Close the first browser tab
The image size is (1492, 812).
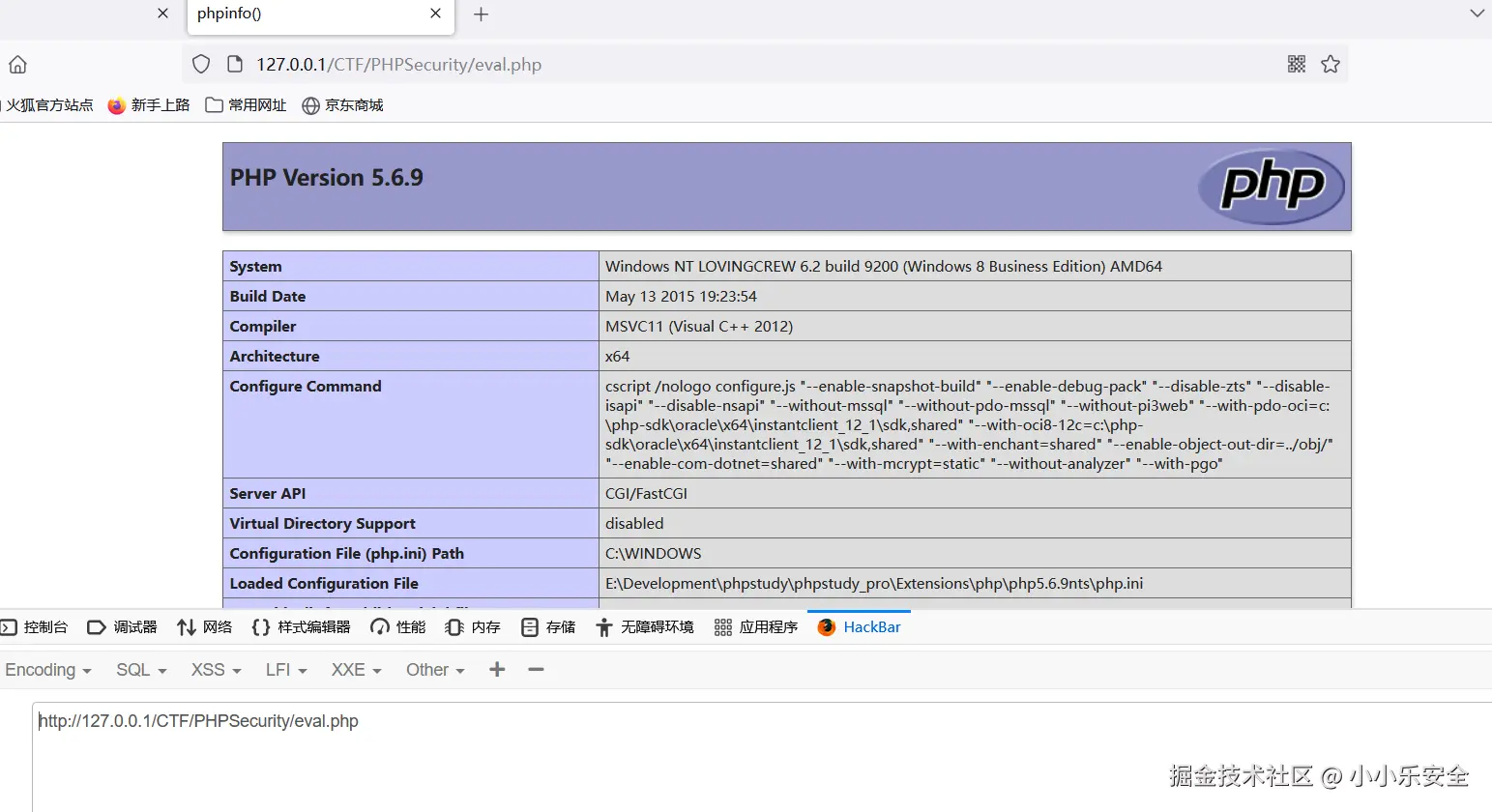pyautogui.click(x=162, y=14)
